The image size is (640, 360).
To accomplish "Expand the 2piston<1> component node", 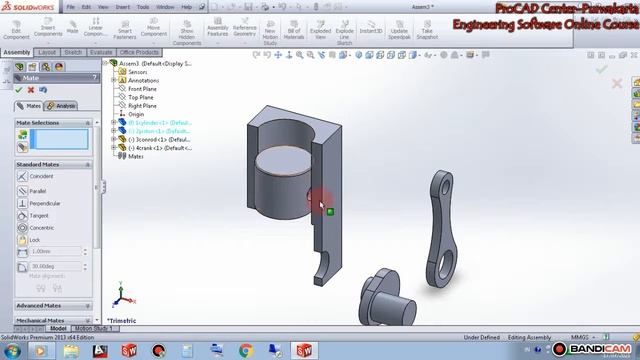I will coord(114,131).
